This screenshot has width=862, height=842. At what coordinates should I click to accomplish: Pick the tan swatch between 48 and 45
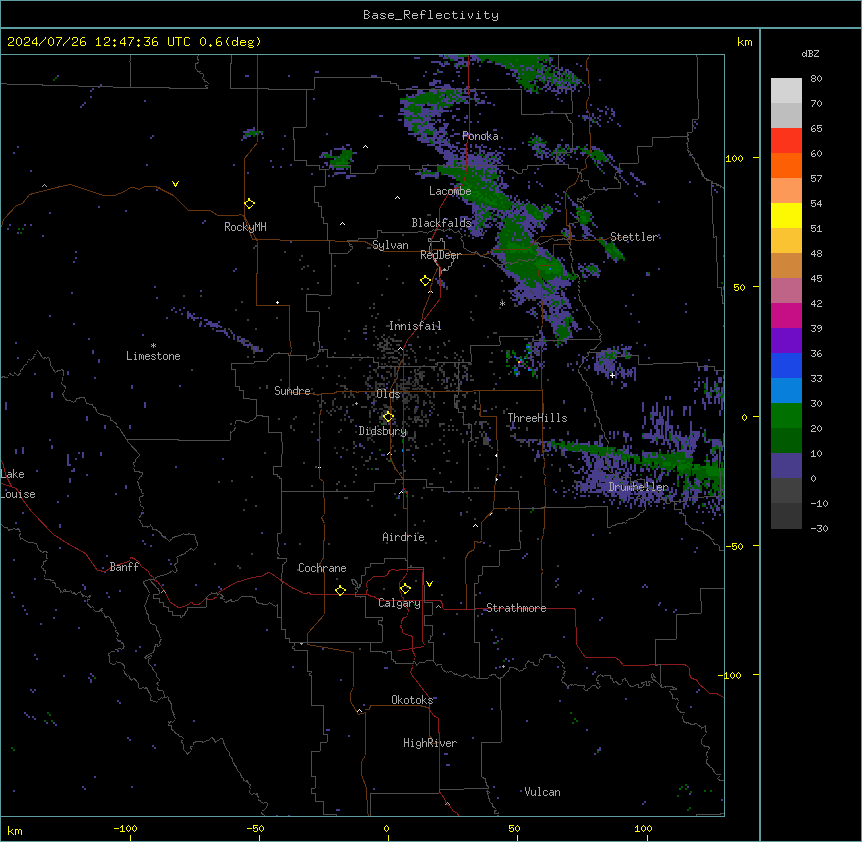pos(786,265)
